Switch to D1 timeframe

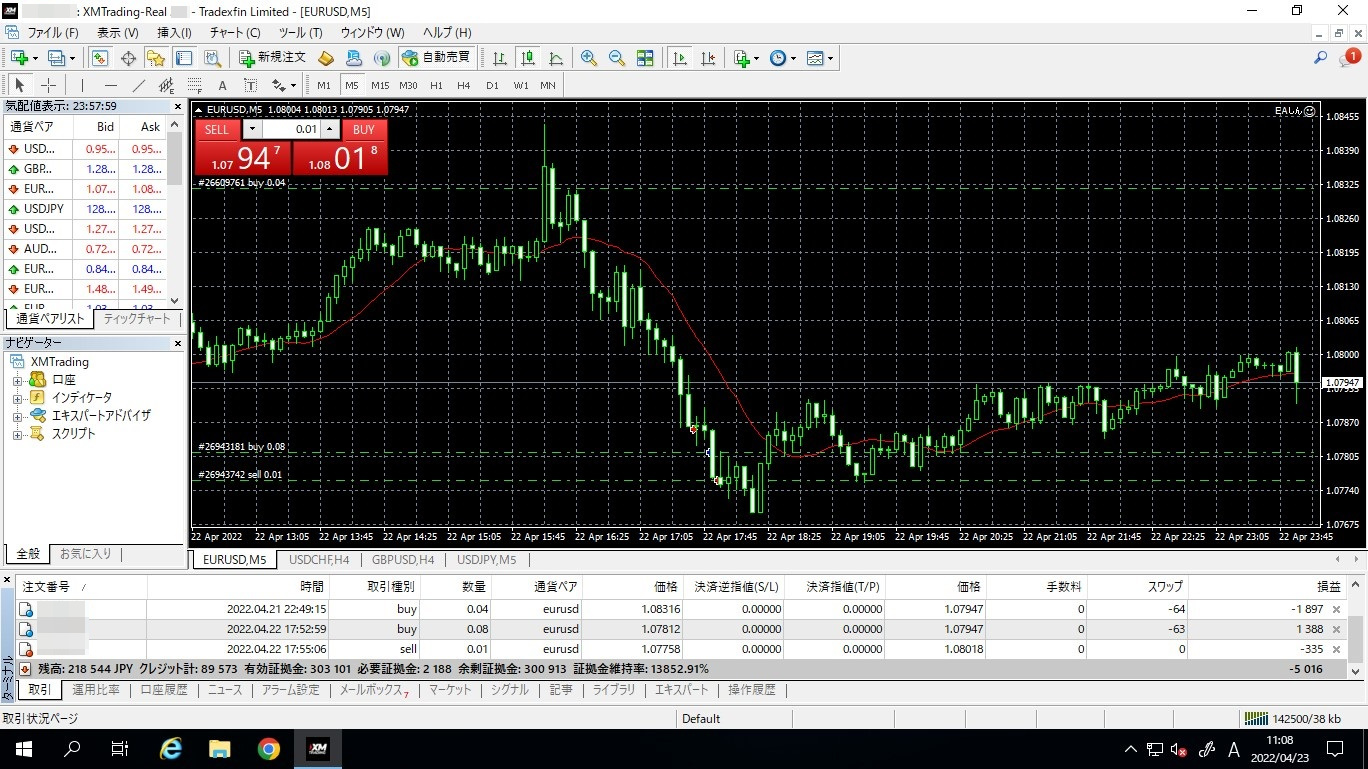[x=492, y=85]
